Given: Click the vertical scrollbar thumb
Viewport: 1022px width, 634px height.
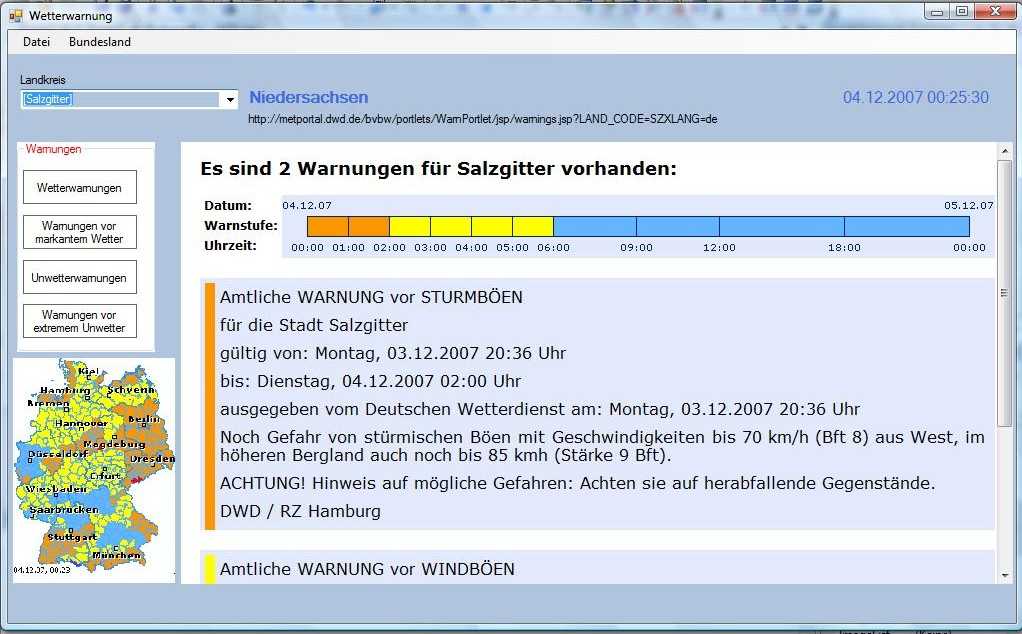Looking at the screenshot, I should pos(1004,293).
